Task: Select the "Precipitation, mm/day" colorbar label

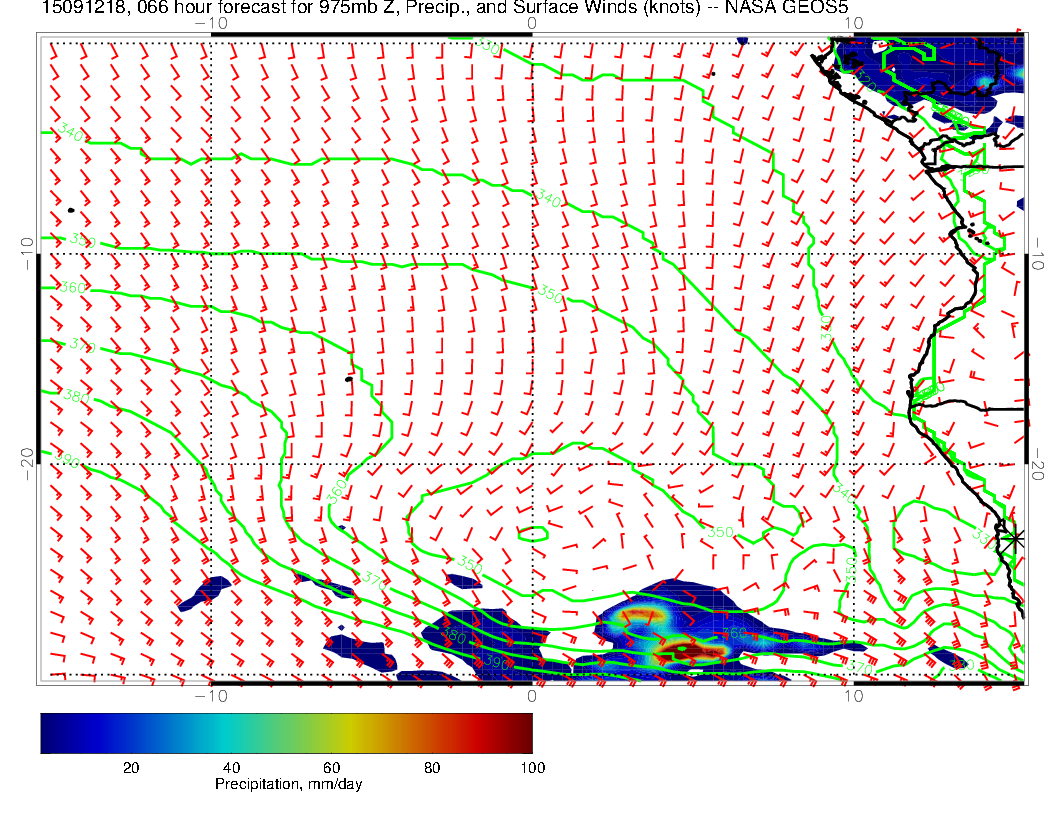Action: [x=288, y=785]
